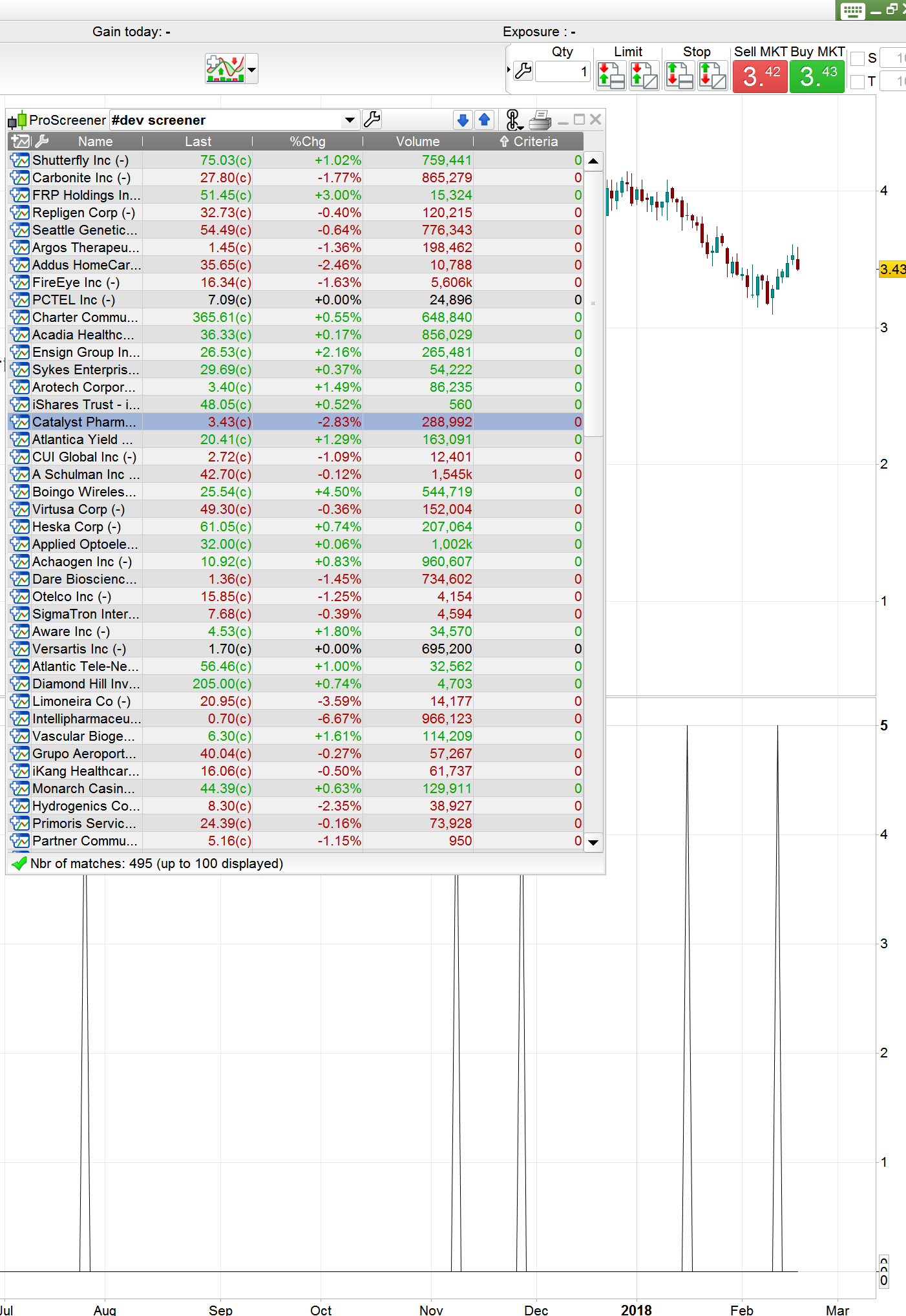Viewport: 906px width, 1316px height.
Task: Click the -6.67% change for Intellipharmaceu
Action: 339,719
